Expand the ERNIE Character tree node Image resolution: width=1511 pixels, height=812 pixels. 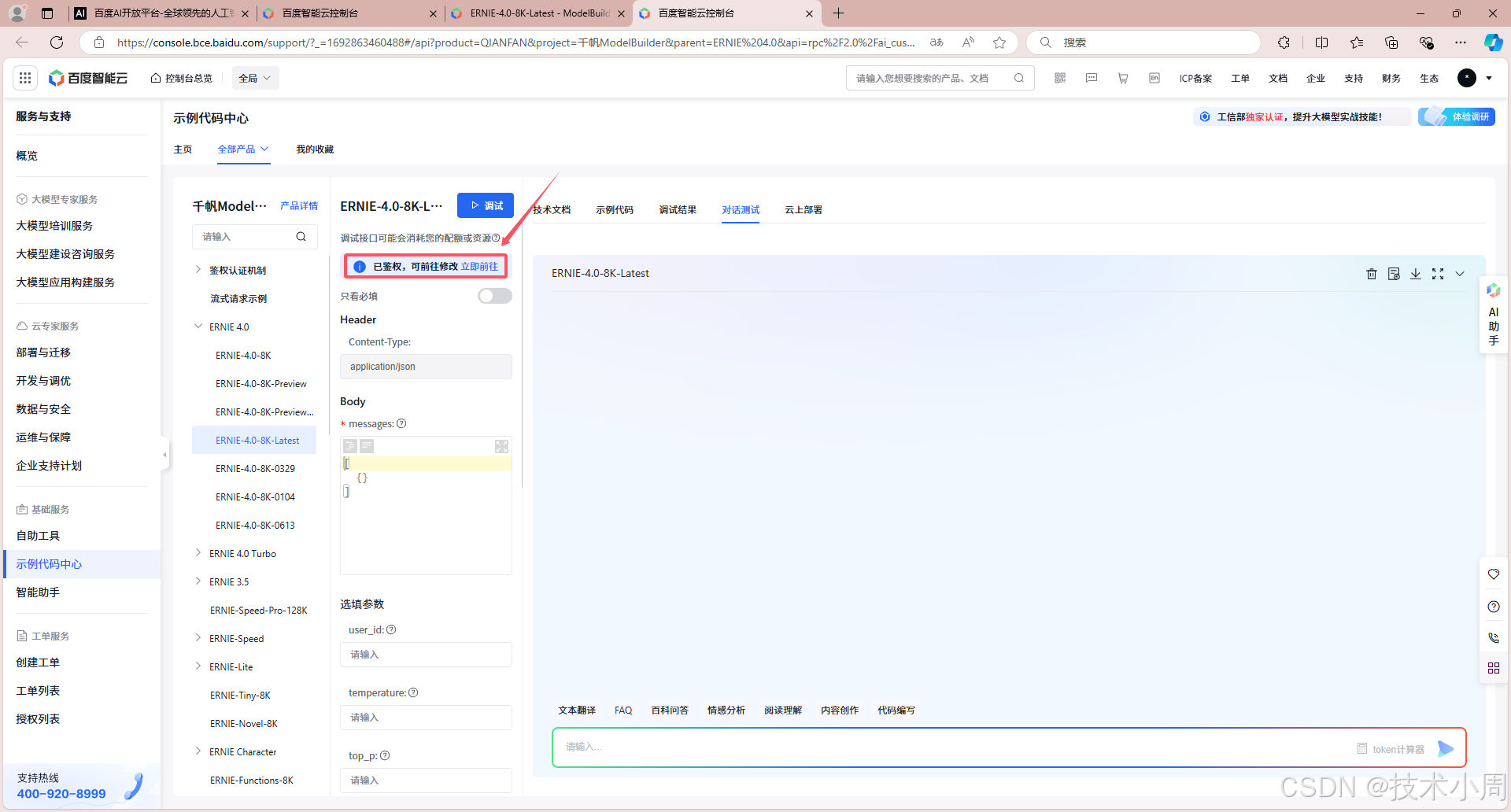198,751
